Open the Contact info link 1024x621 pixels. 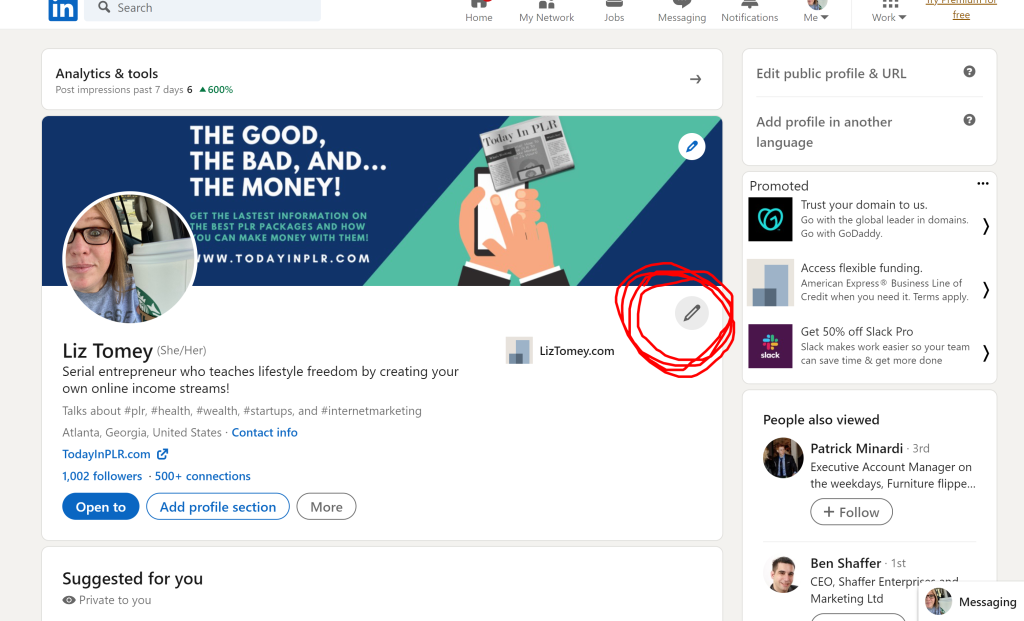pos(264,432)
